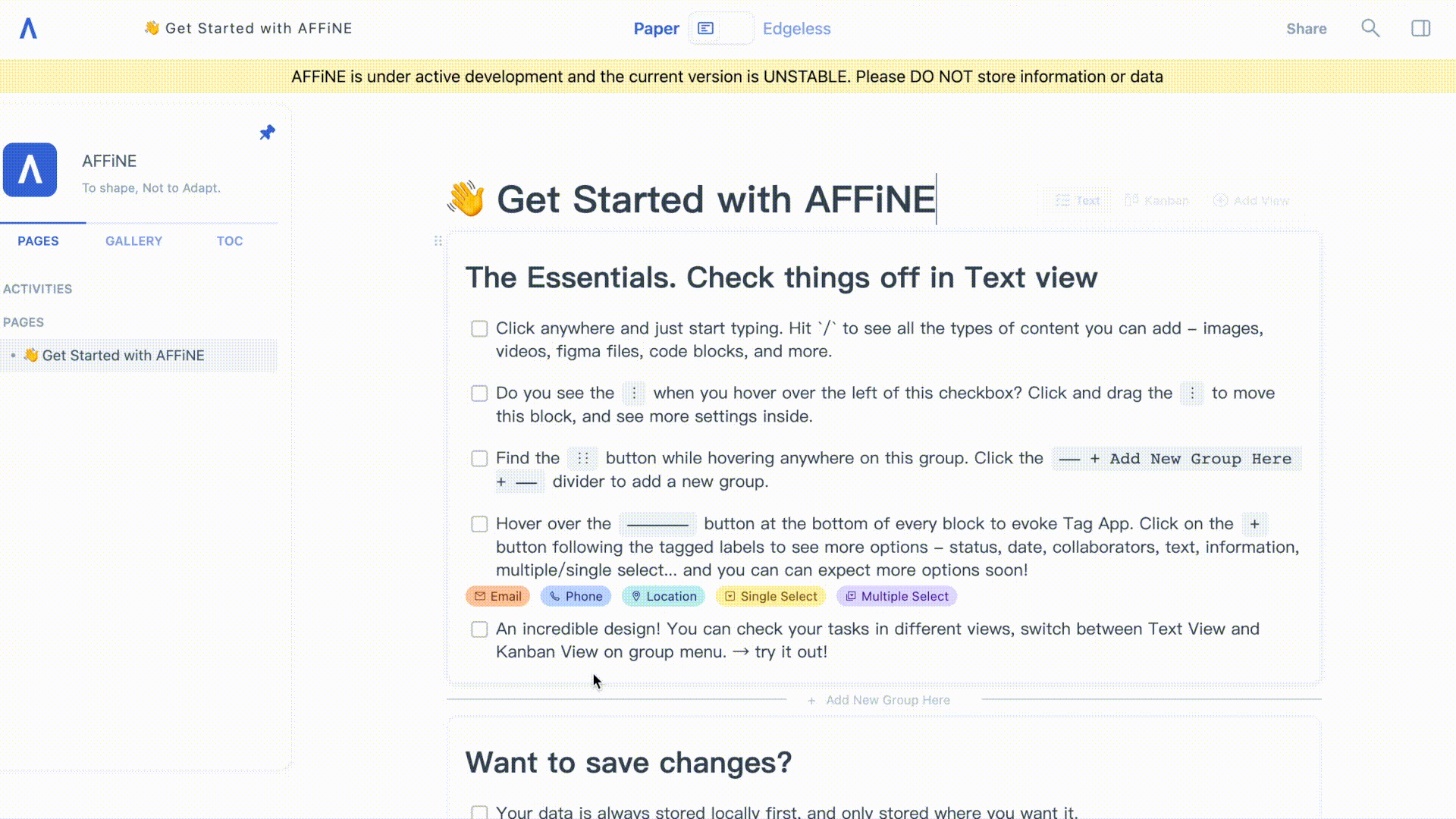1456x819 pixels.
Task: Open the GALLERY sidebar tab
Action: coord(133,240)
